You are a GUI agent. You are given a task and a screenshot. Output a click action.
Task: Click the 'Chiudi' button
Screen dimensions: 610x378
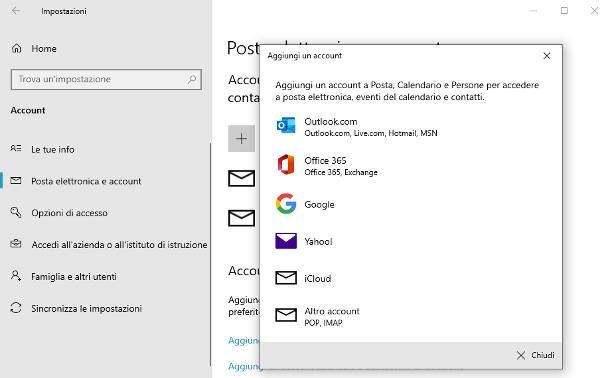click(x=535, y=355)
